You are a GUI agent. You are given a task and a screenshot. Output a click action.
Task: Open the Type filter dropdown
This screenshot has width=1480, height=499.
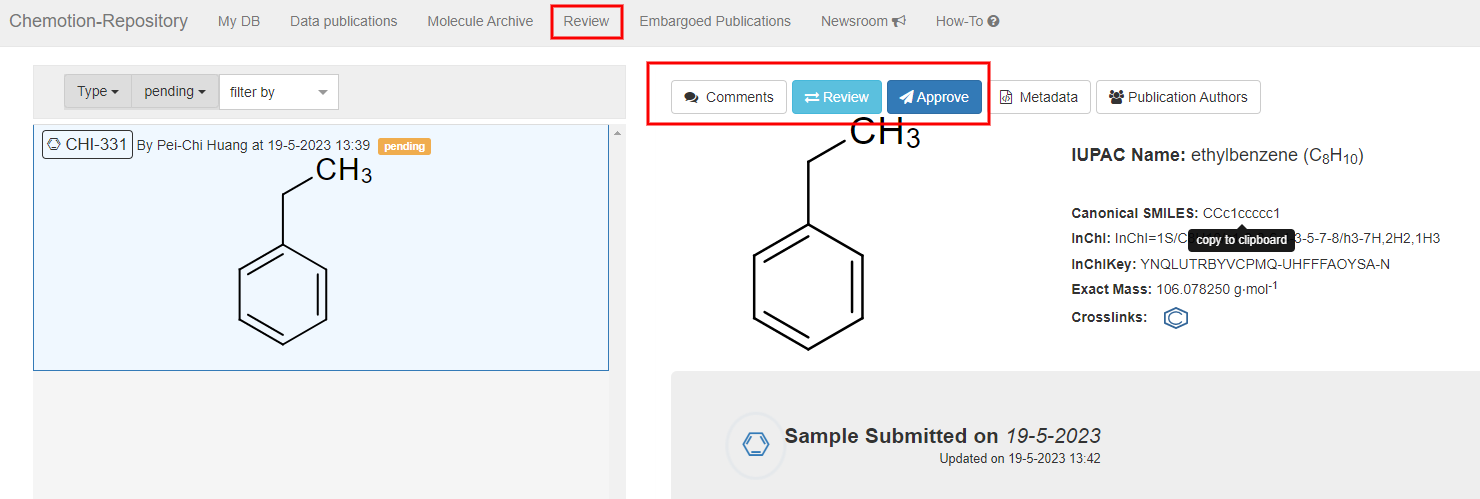pos(98,92)
